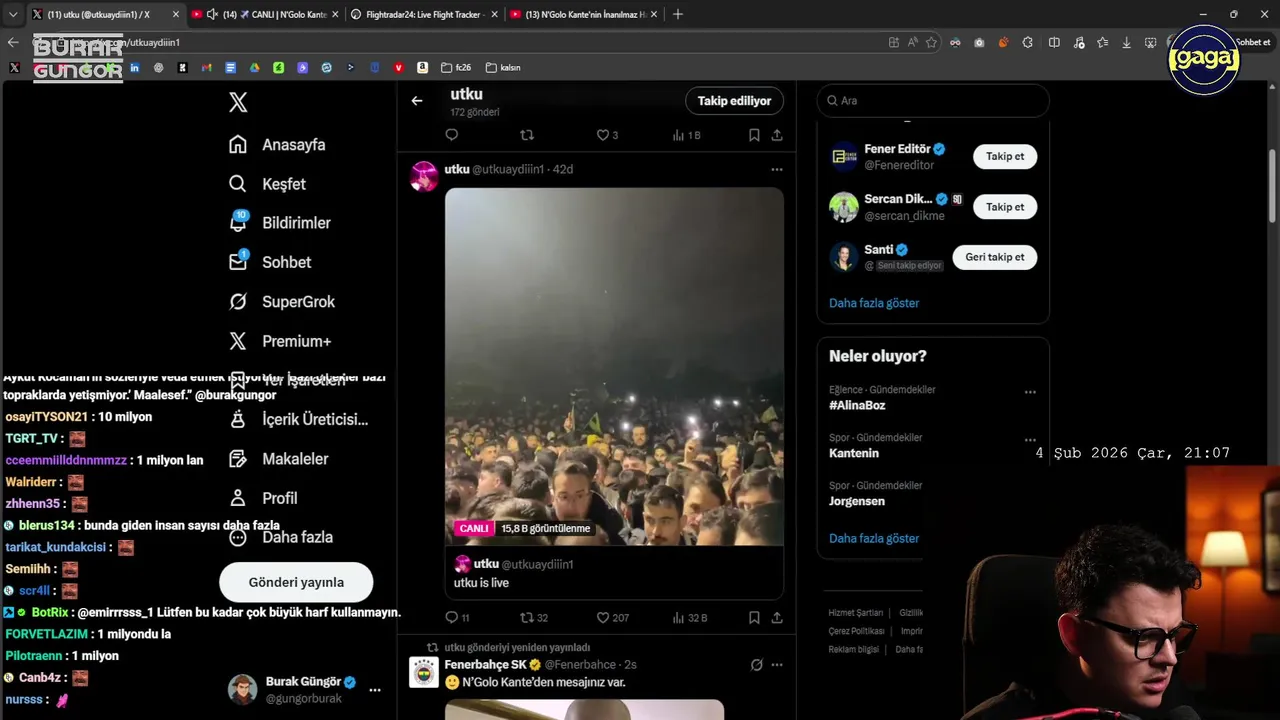Image resolution: width=1280 pixels, height=720 pixels.
Task: Add page to favorites with star icon
Action: tap(932, 42)
